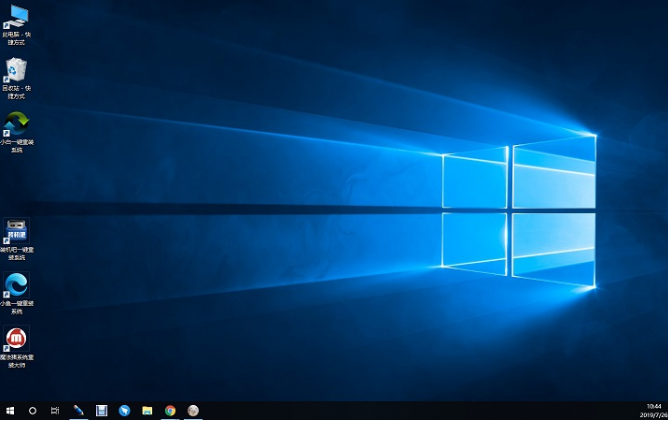Select the 小白一键重装系统 desktop icon
This screenshot has width=668, height=421.
pos(17,124)
